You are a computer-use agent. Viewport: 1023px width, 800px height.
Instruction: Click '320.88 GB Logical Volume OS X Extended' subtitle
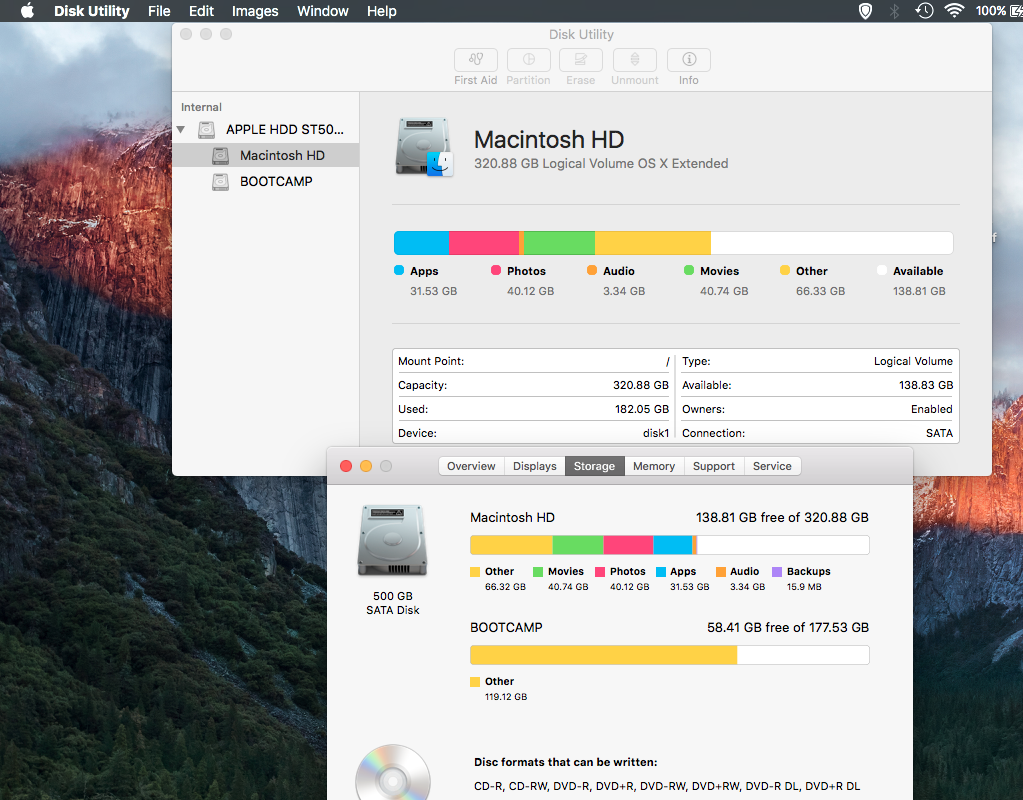(601, 164)
